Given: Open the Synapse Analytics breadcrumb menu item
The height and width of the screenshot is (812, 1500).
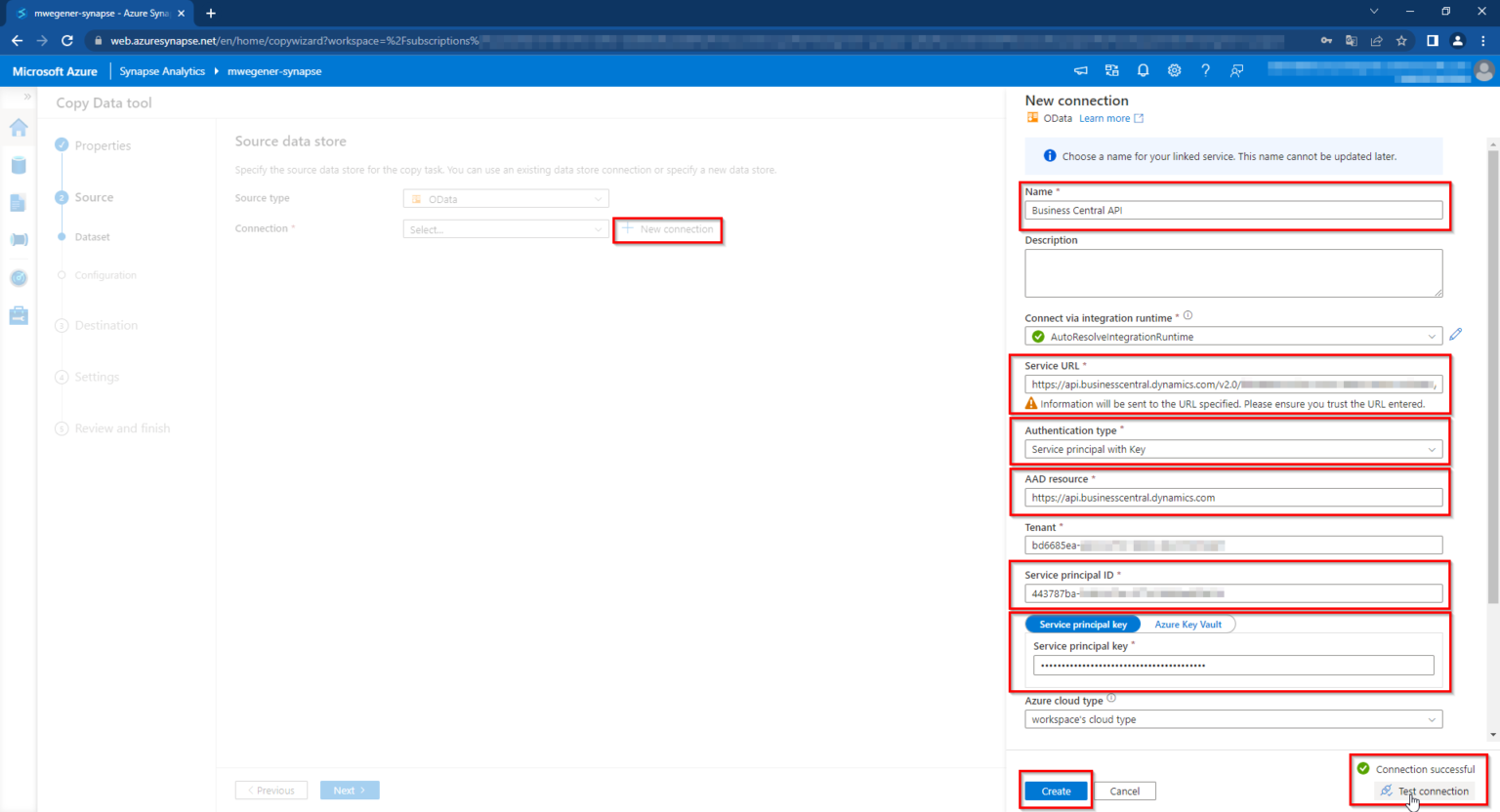Looking at the screenshot, I should point(162,70).
